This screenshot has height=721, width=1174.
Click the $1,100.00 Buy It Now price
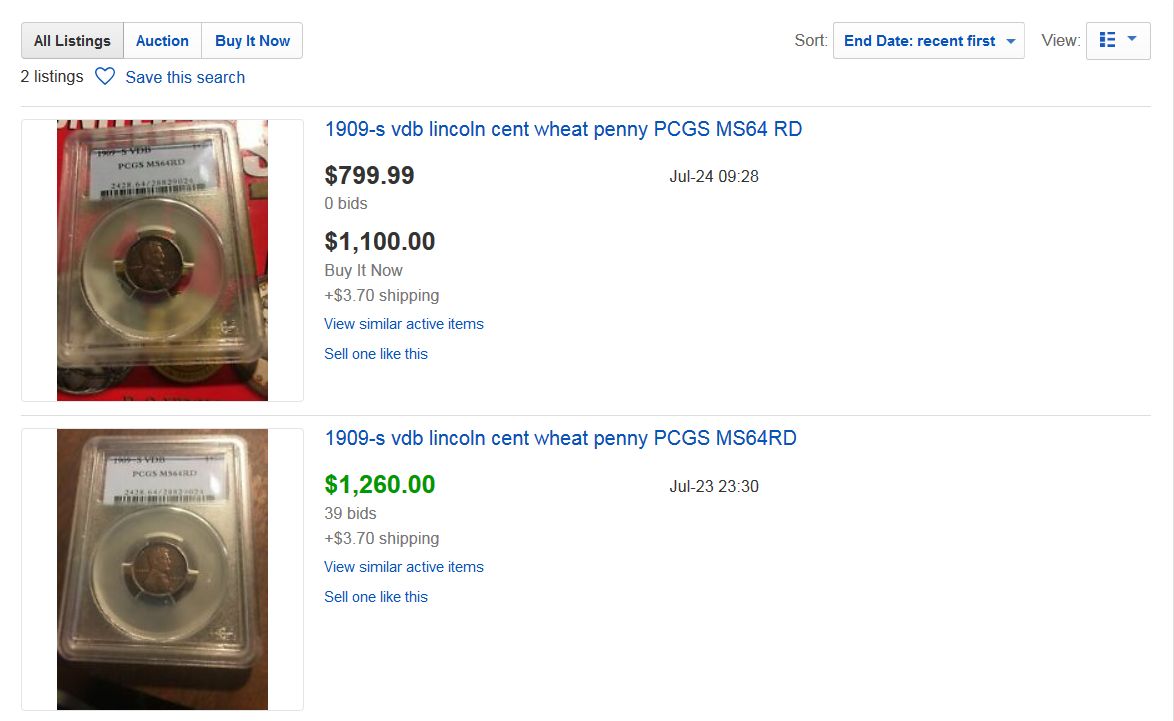coord(380,242)
